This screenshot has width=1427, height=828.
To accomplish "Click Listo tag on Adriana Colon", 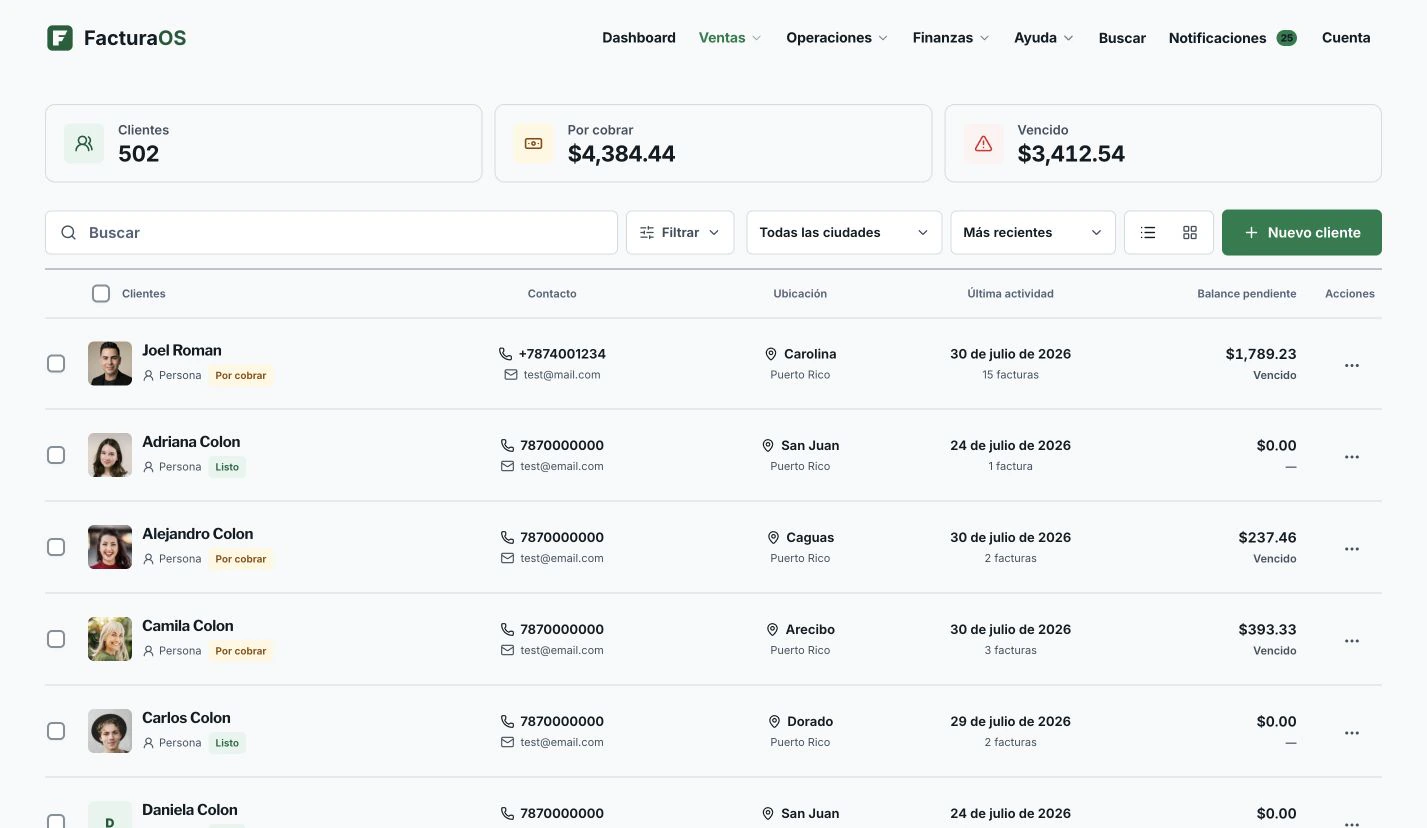I will pyautogui.click(x=227, y=467).
